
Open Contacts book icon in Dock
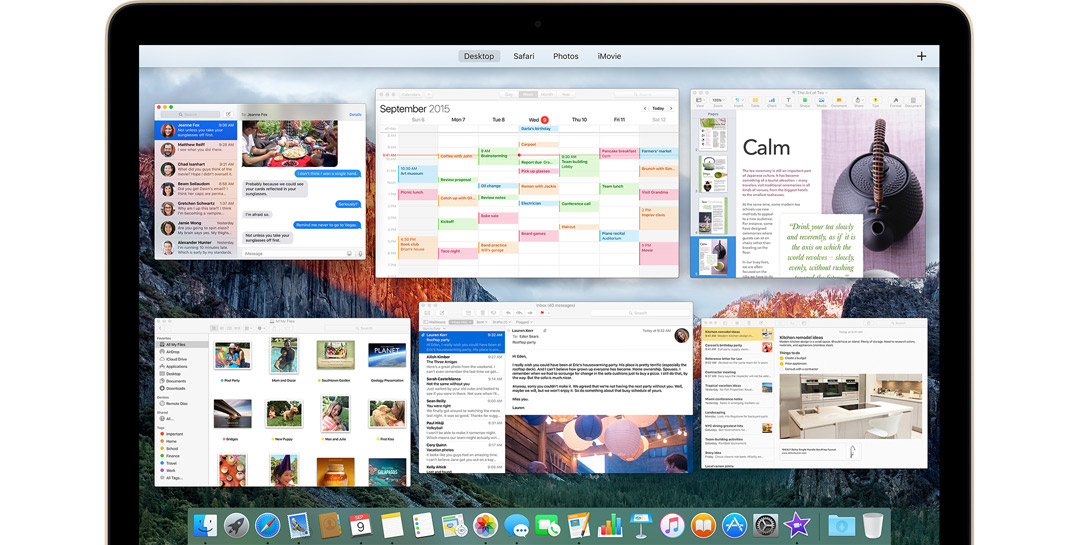tap(330, 526)
